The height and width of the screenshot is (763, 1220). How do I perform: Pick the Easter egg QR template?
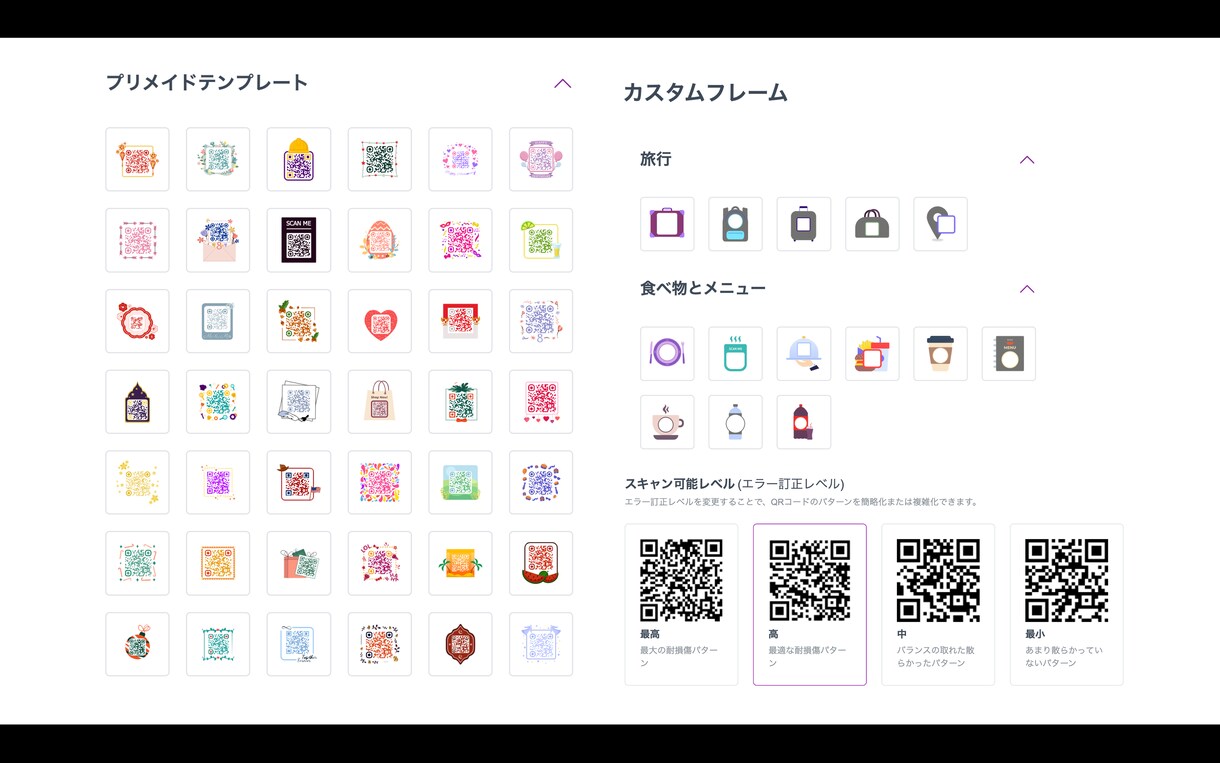pyautogui.click(x=380, y=240)
